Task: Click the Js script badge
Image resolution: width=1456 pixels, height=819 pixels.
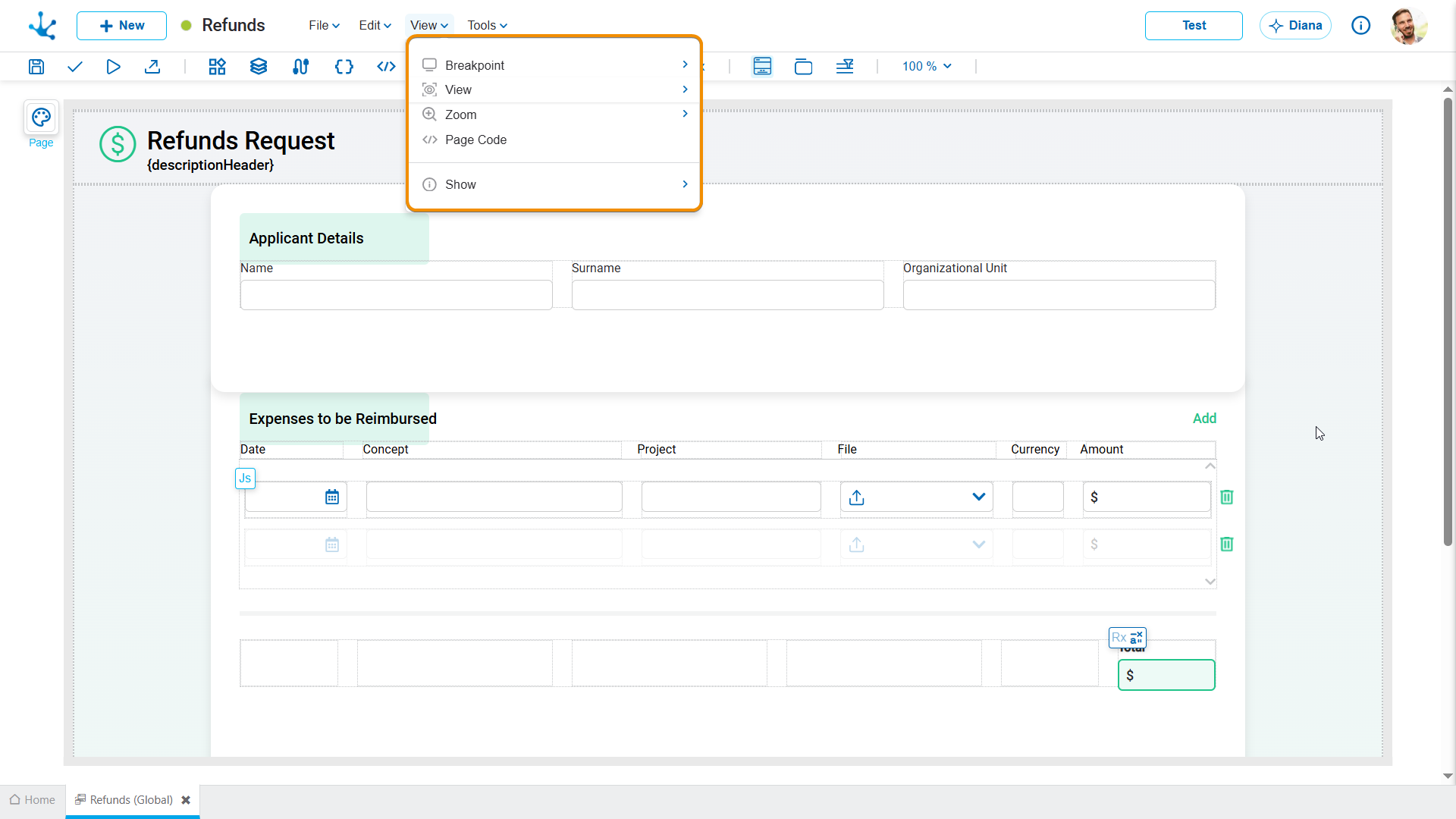Action: (x=245, y=479)
